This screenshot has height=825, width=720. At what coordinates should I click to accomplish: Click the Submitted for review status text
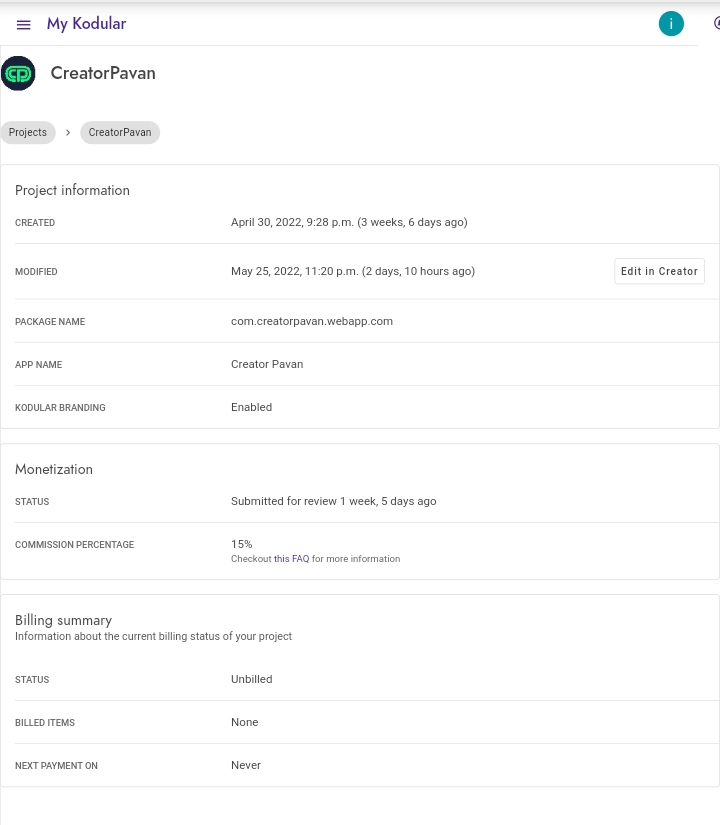click(333, 502)
